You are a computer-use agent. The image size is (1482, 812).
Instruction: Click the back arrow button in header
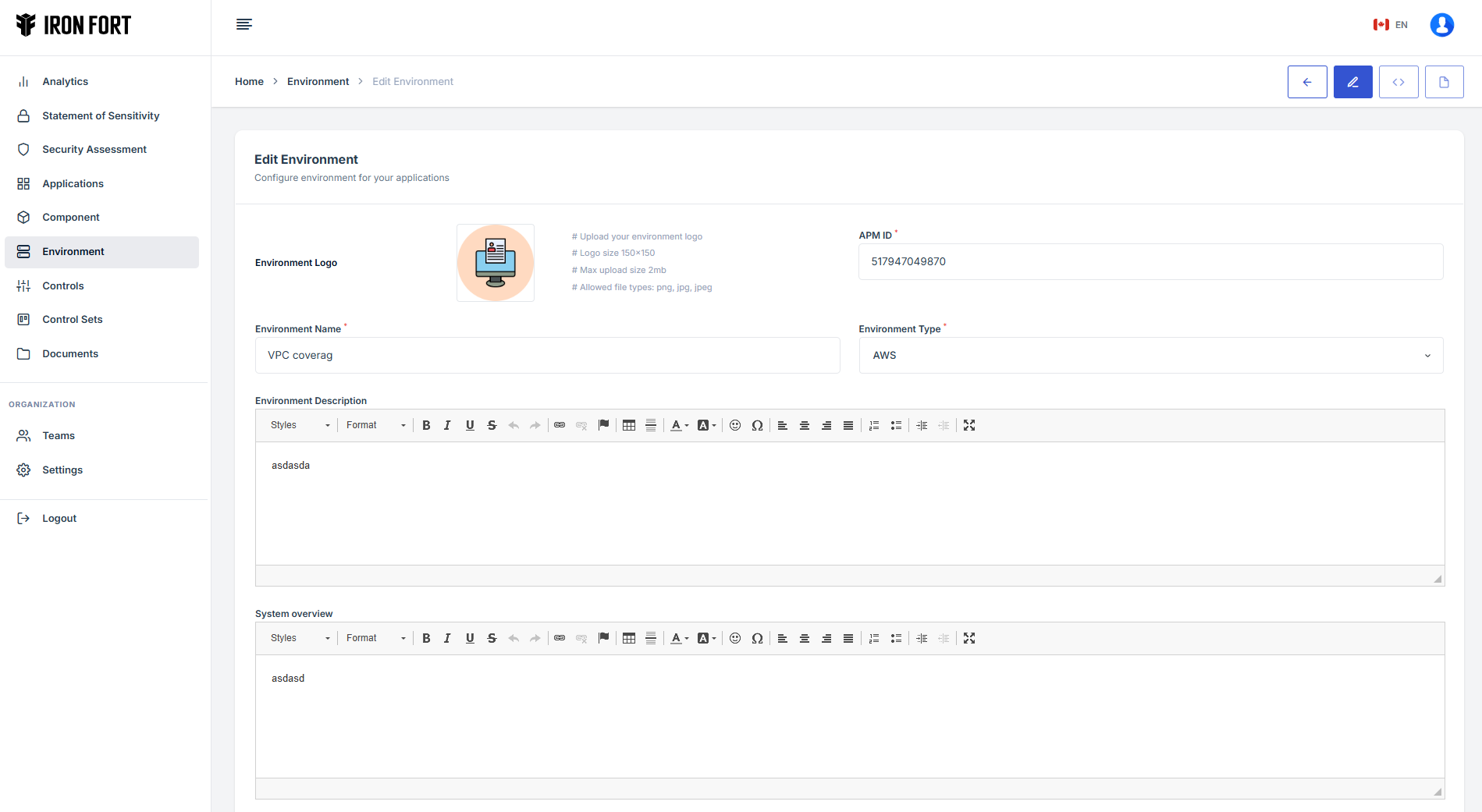[1307, 82]
